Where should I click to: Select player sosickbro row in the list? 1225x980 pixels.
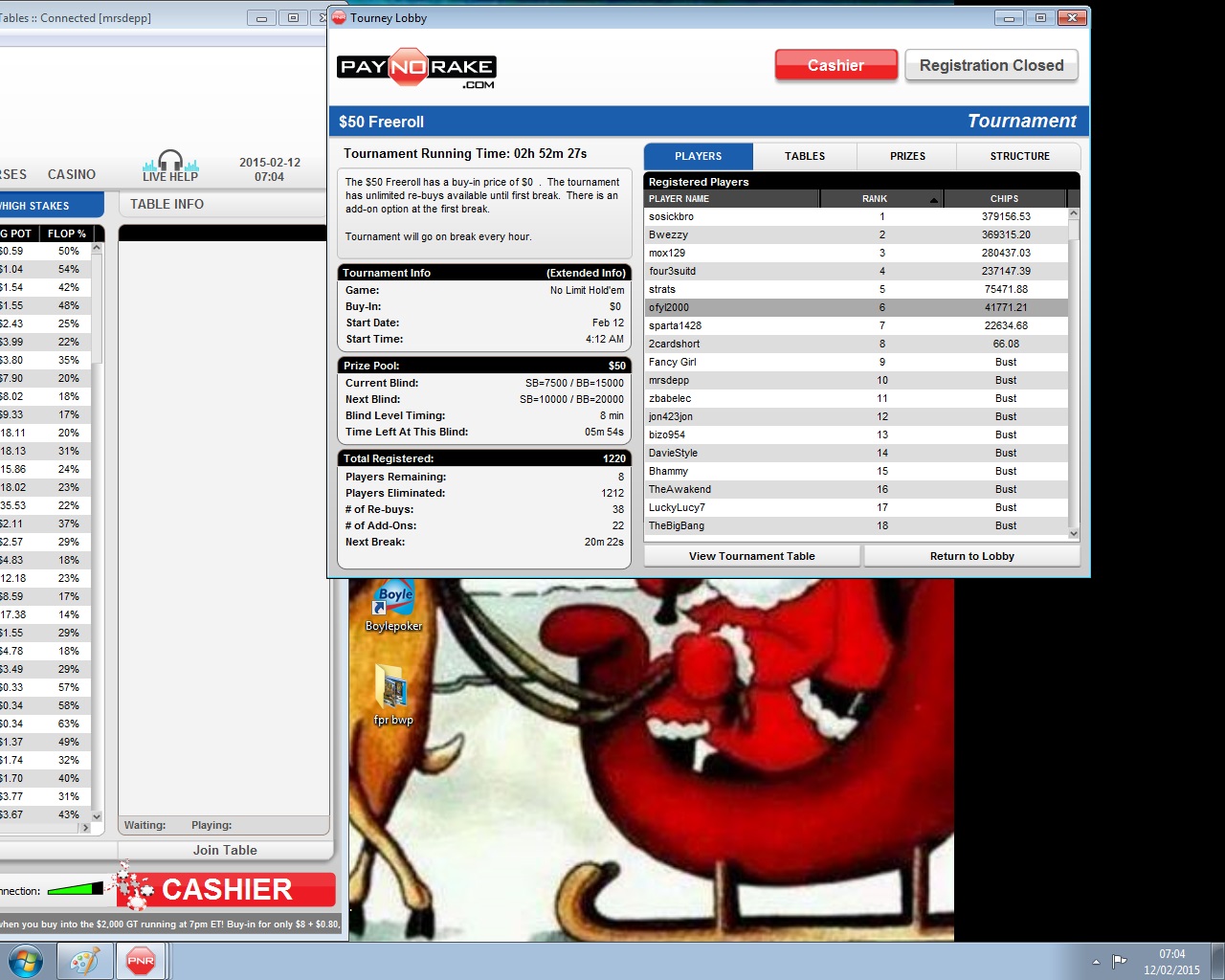[x=856, y=216]
